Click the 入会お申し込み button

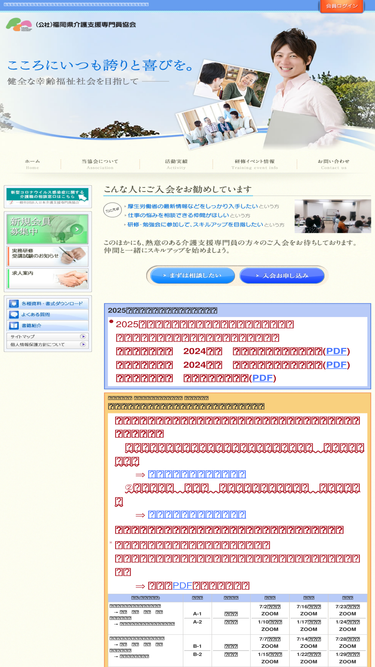[282, 276]
